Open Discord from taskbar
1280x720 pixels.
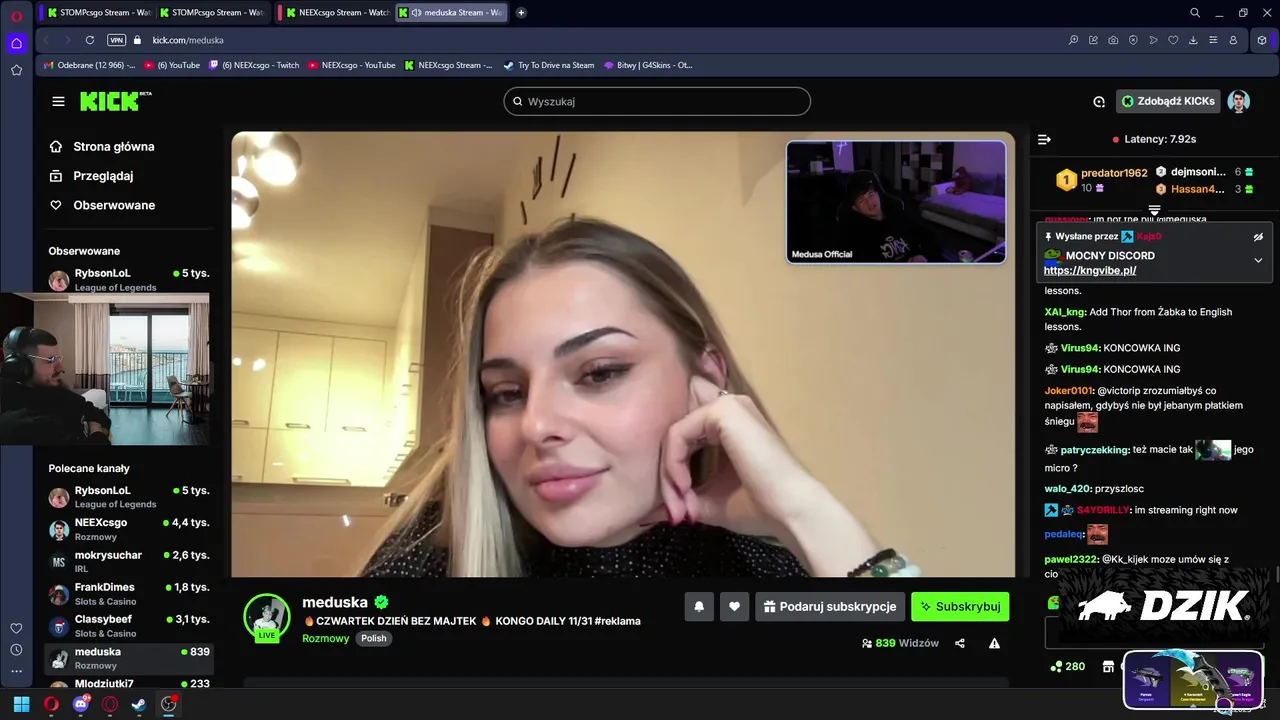[x=81, y=704]
